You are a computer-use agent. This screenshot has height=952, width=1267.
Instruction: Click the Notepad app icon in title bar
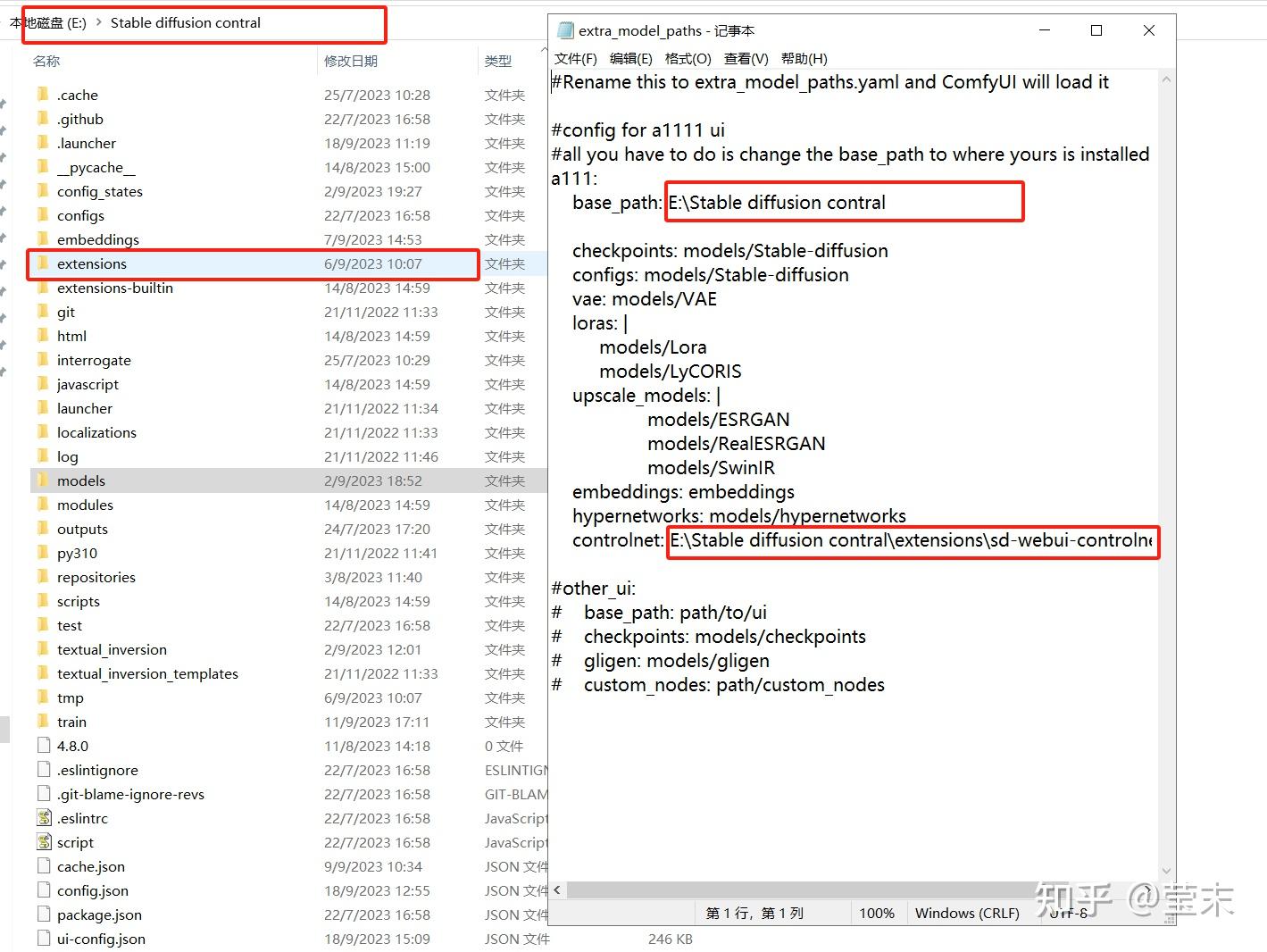coord(564,30)
